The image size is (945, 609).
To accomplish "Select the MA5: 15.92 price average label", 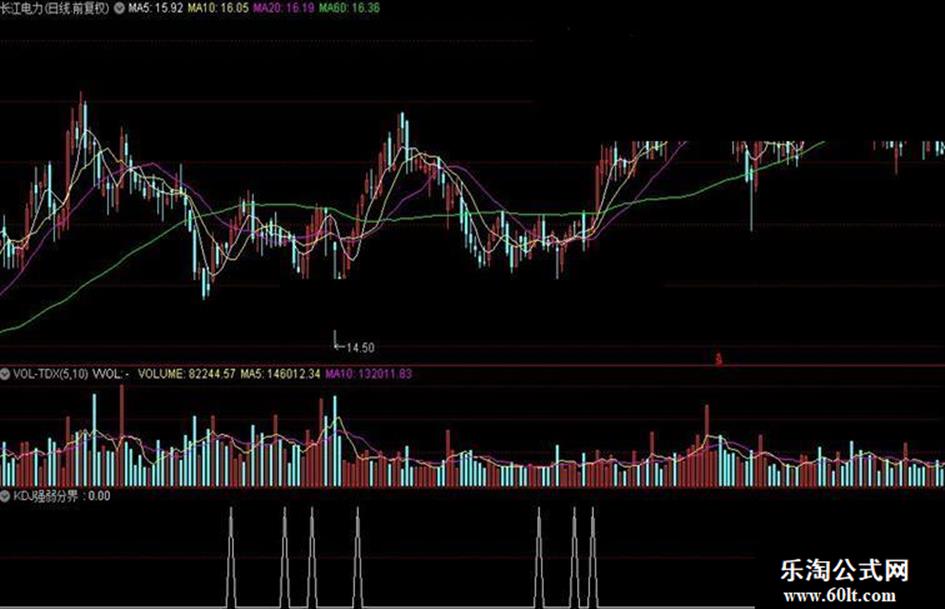I will coord(155,8).
